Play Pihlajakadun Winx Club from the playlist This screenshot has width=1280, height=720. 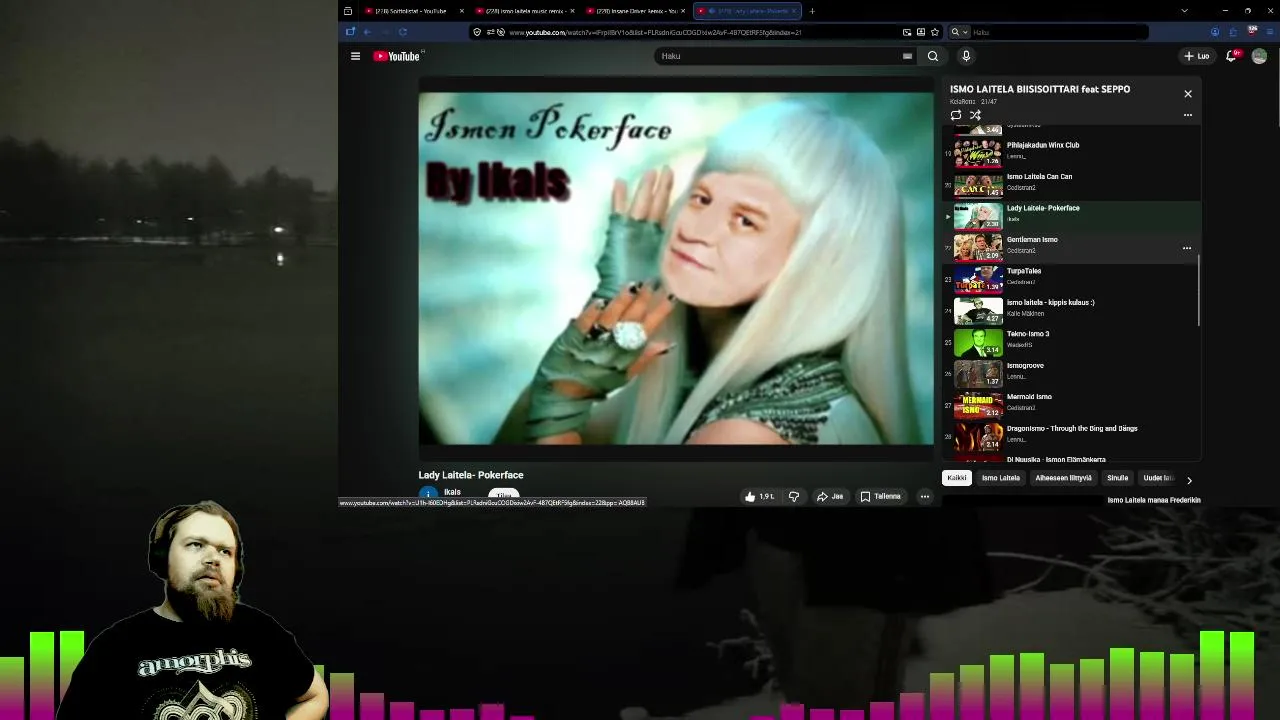[x=1070, y=152]
